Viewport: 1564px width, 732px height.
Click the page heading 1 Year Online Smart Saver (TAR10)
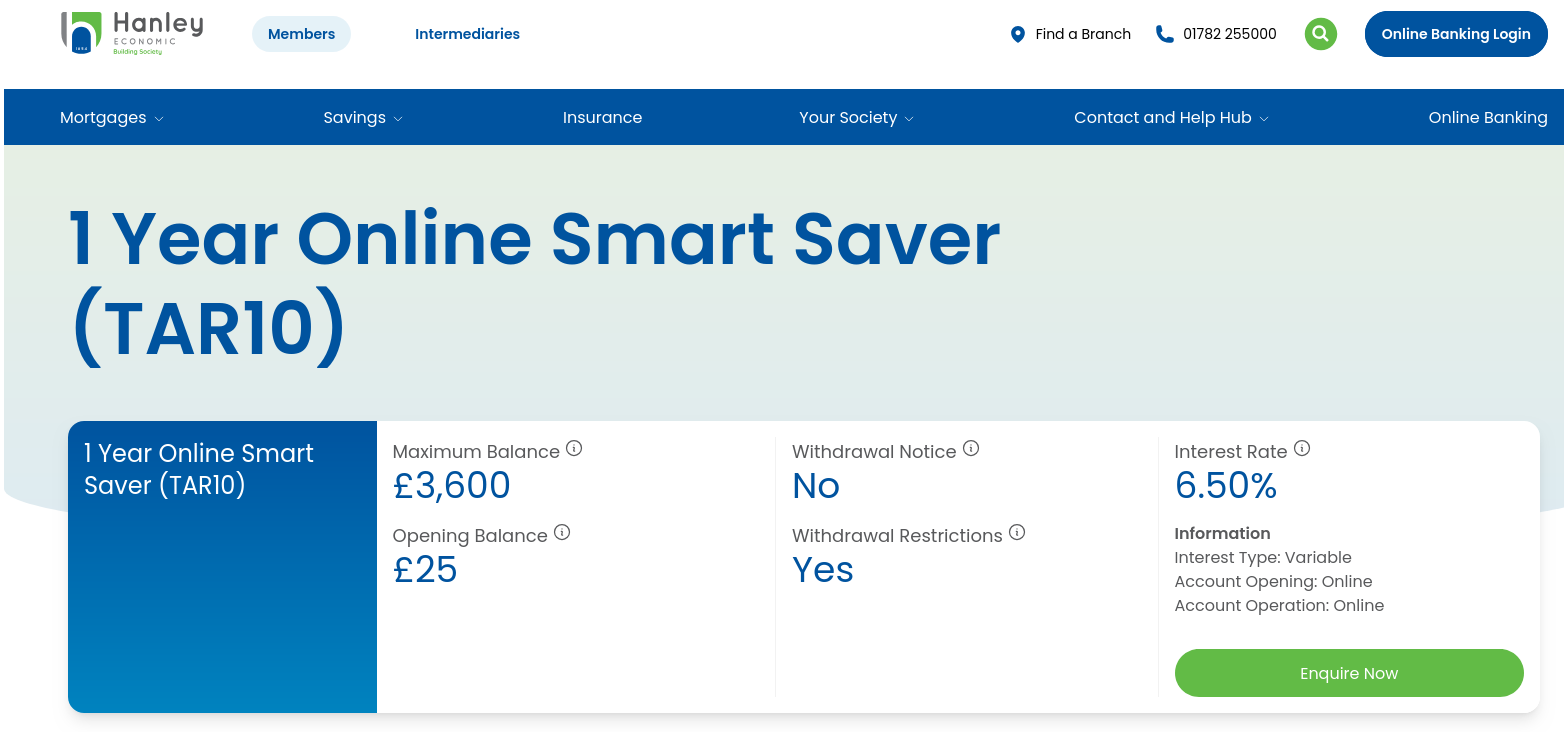click(535, 284)
